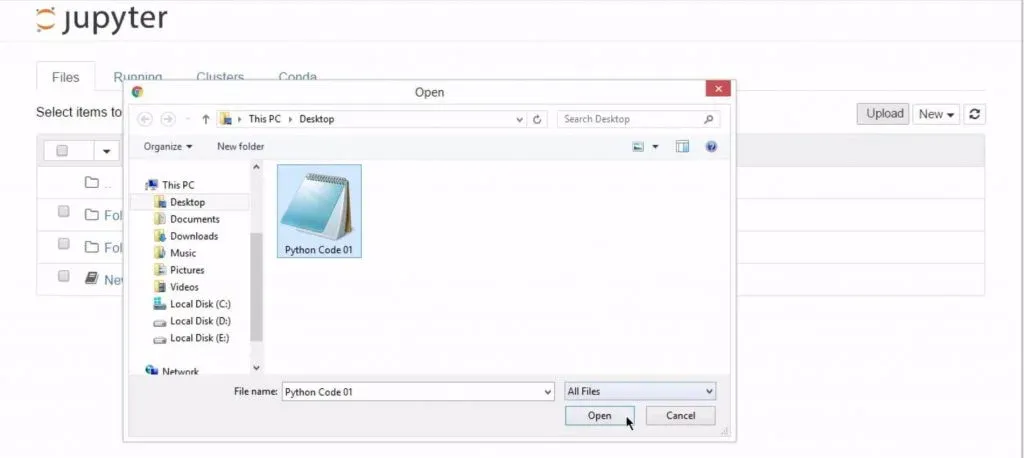Click the Back navigation arrow in dialog
Screen dimensions: 1024x458
point(145,119)
